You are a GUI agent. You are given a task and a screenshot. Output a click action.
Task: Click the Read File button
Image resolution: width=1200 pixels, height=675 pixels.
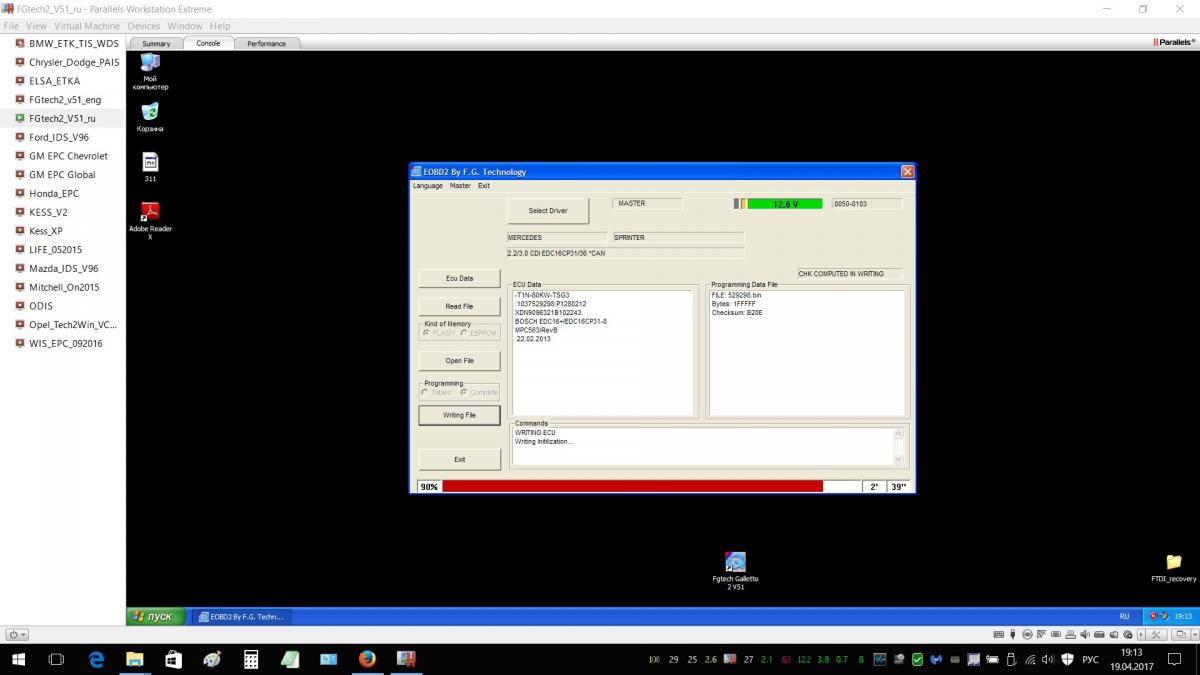460,306
